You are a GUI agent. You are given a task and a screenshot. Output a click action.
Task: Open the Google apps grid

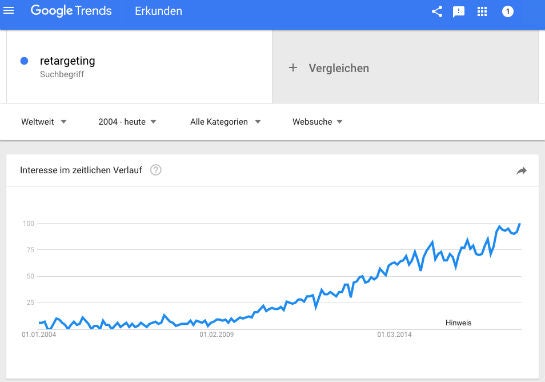click(x=482, y=11)
